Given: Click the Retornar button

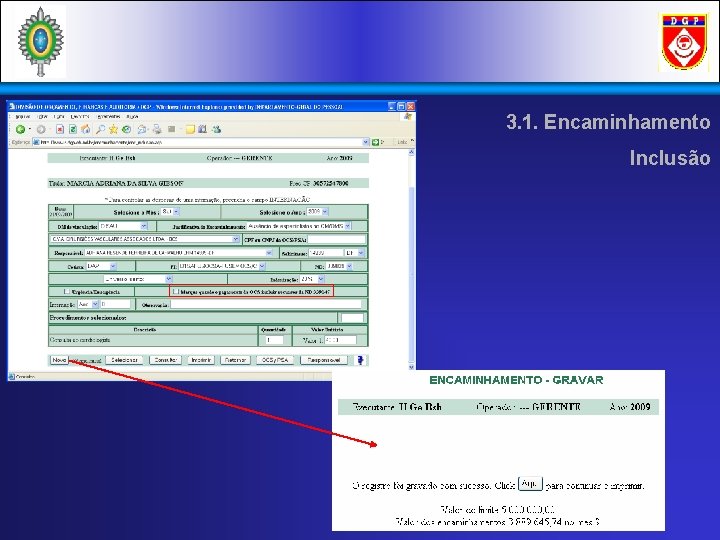Looking at the screenshot, I should 236,360.
